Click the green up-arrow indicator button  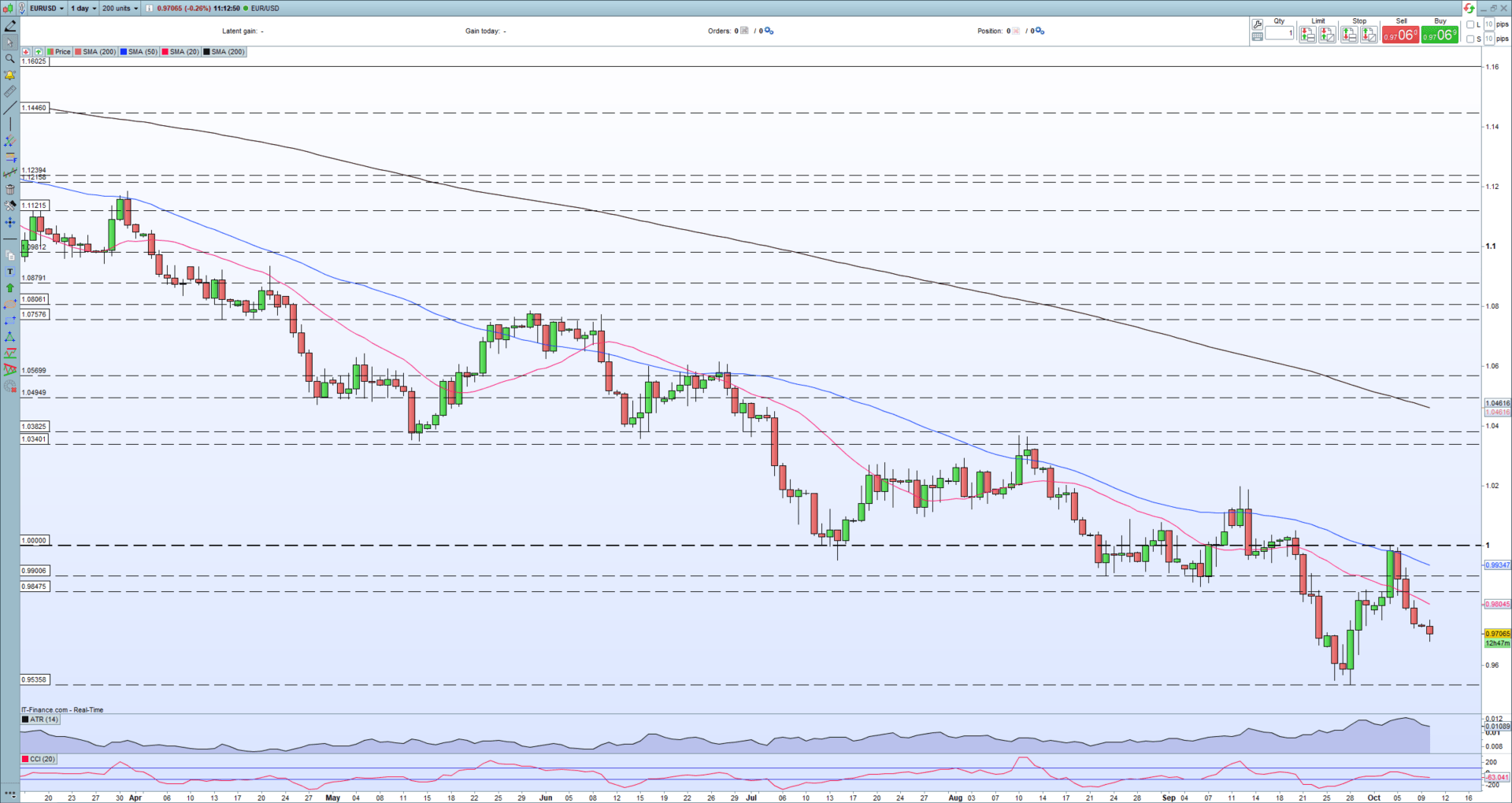coord(38,52)
